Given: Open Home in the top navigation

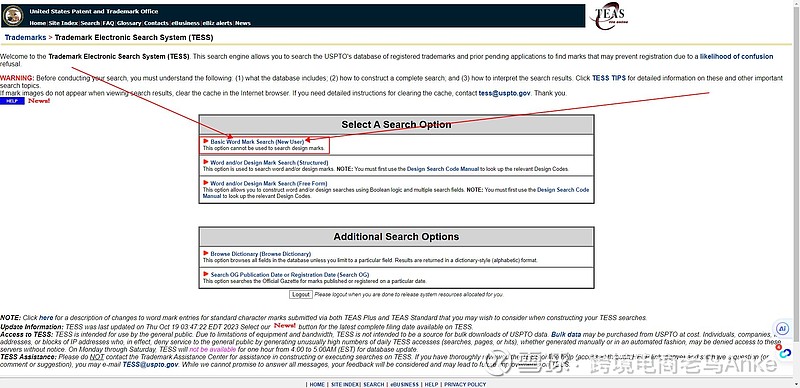Looking at the screenshot, I should tap(37, 23).
